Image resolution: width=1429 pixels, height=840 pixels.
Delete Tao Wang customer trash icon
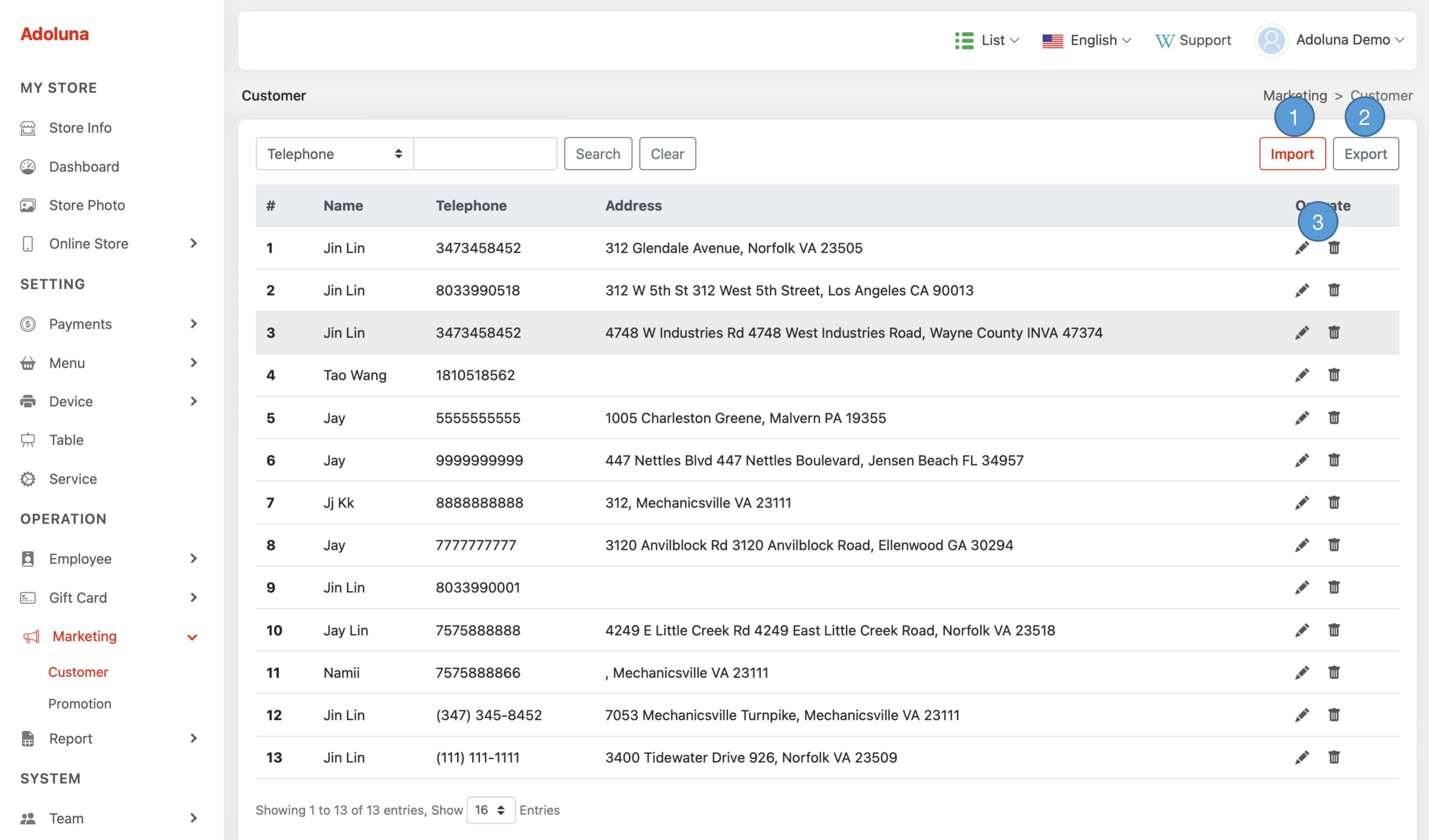tap(1334, 375)
